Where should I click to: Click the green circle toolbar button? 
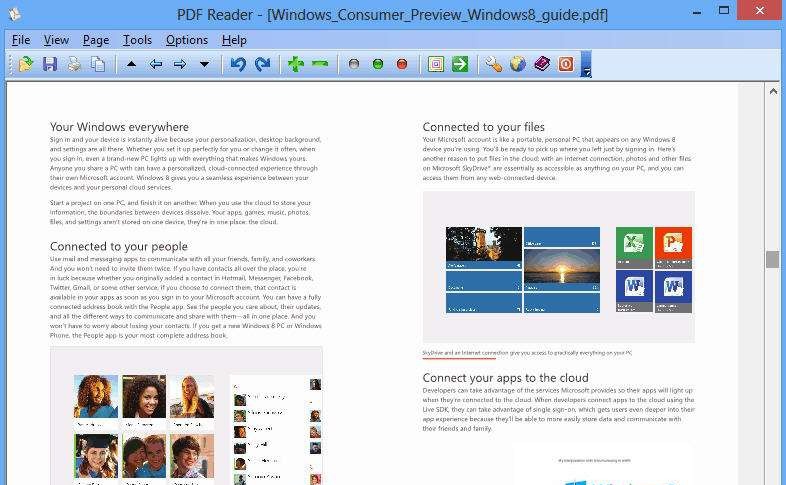click(378, 64)
